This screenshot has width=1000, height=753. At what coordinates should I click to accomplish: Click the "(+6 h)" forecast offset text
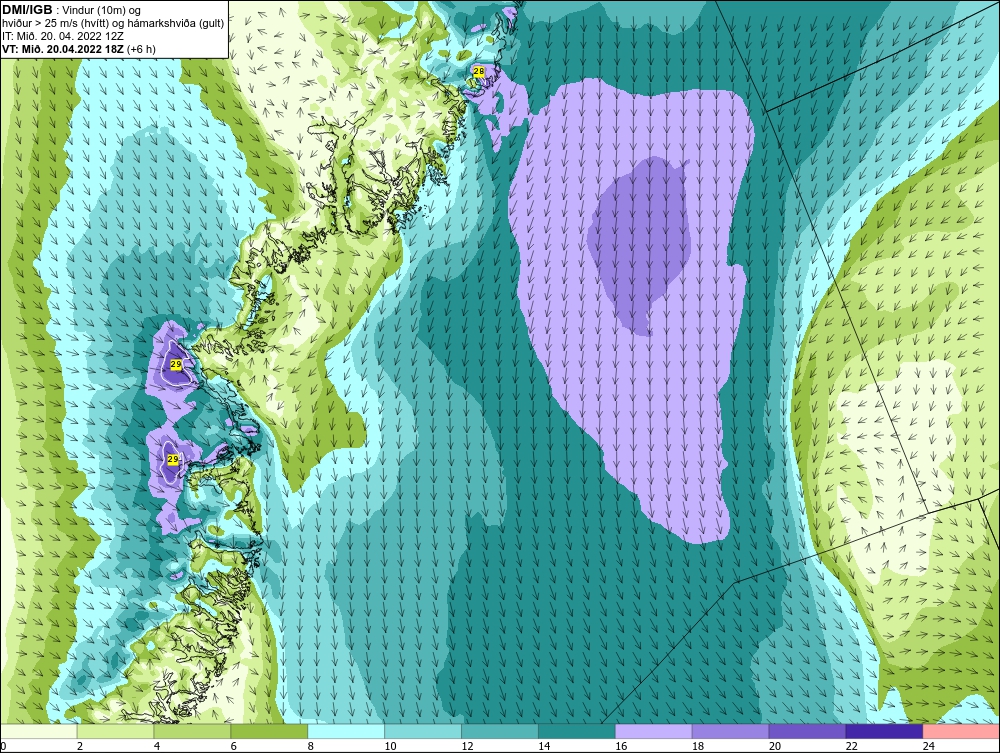(141, 49)
